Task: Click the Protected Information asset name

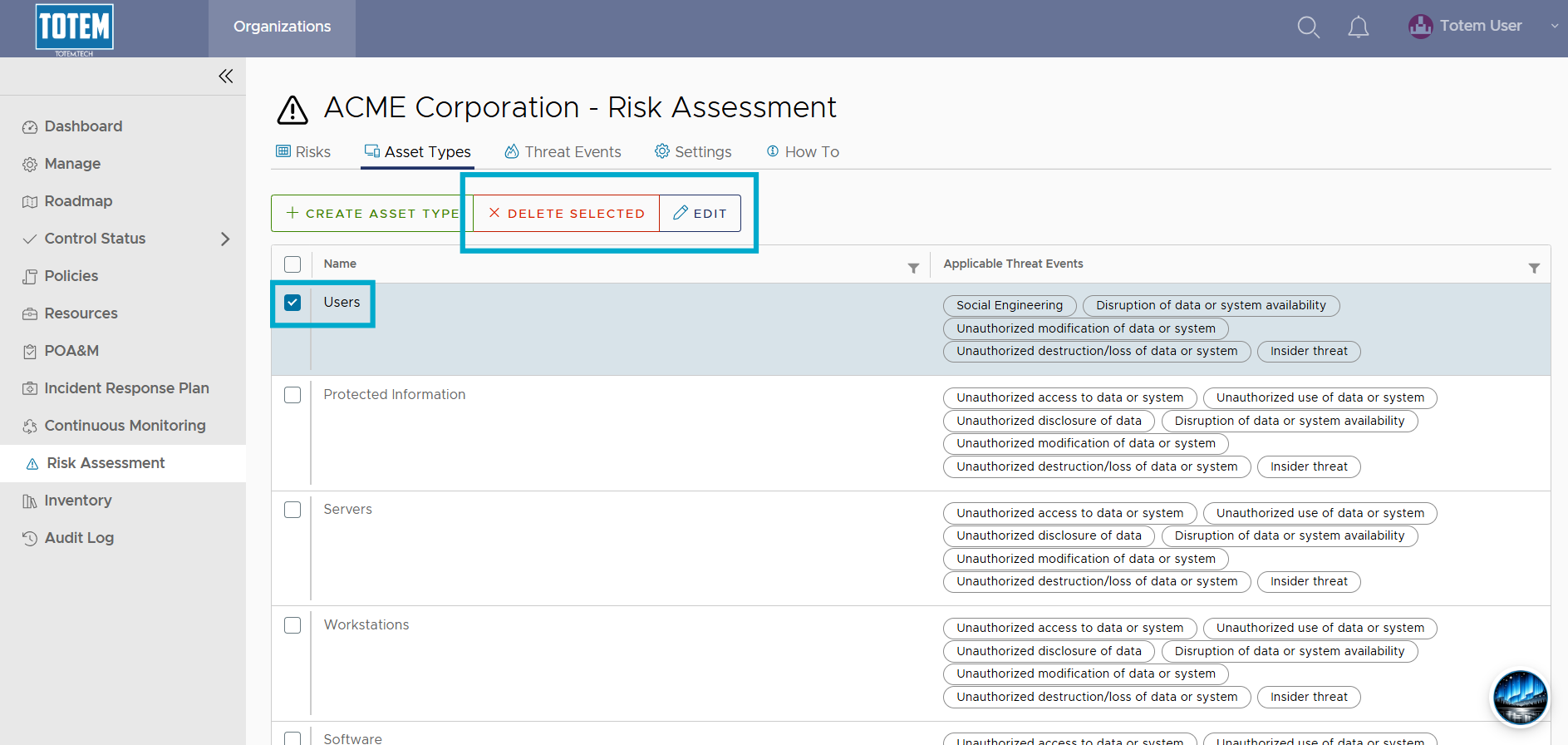Action: coord(395,395)
